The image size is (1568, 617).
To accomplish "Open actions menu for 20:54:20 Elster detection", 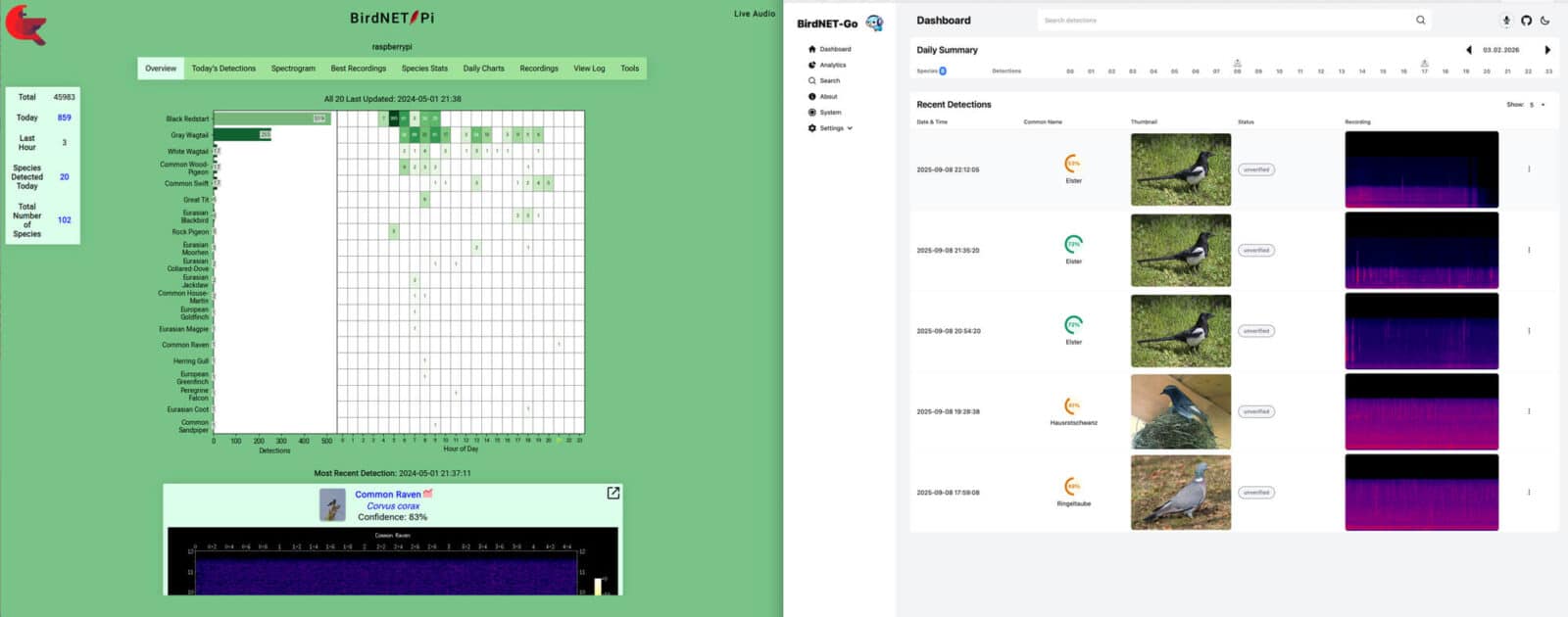I will pos(1529,331).
